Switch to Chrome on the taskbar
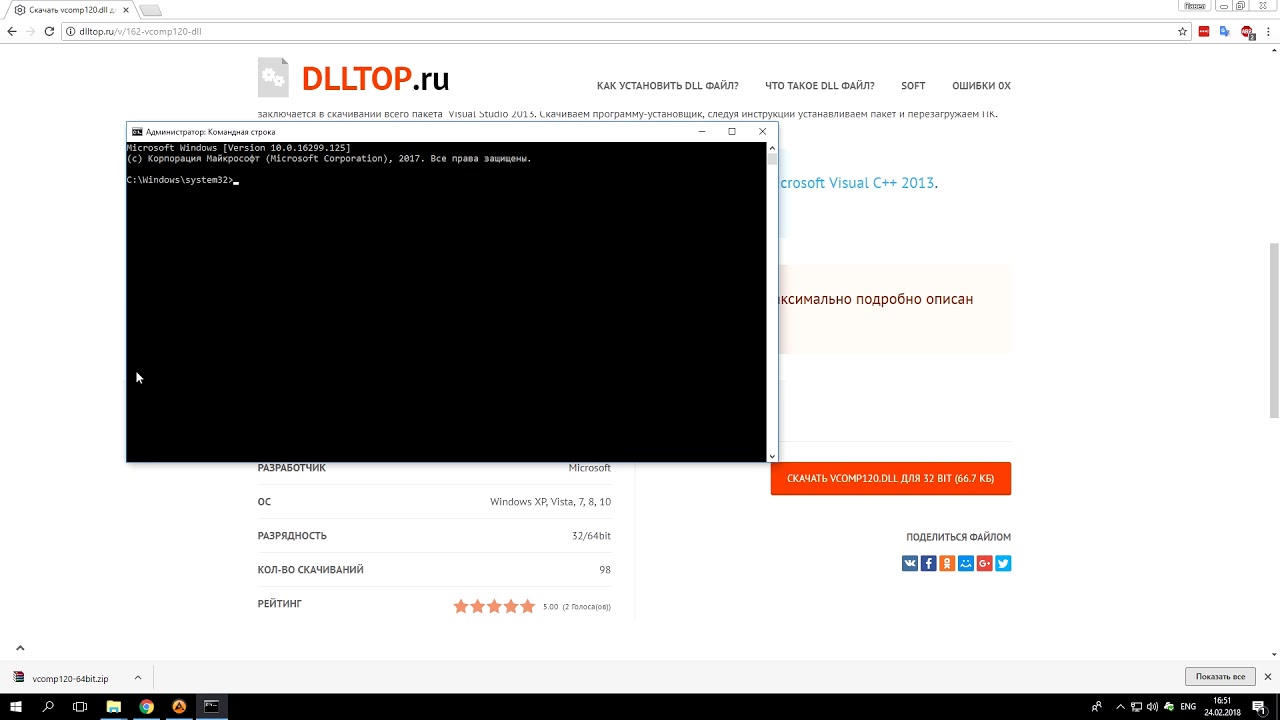The image size is (1280, 720). pos(147,706)
